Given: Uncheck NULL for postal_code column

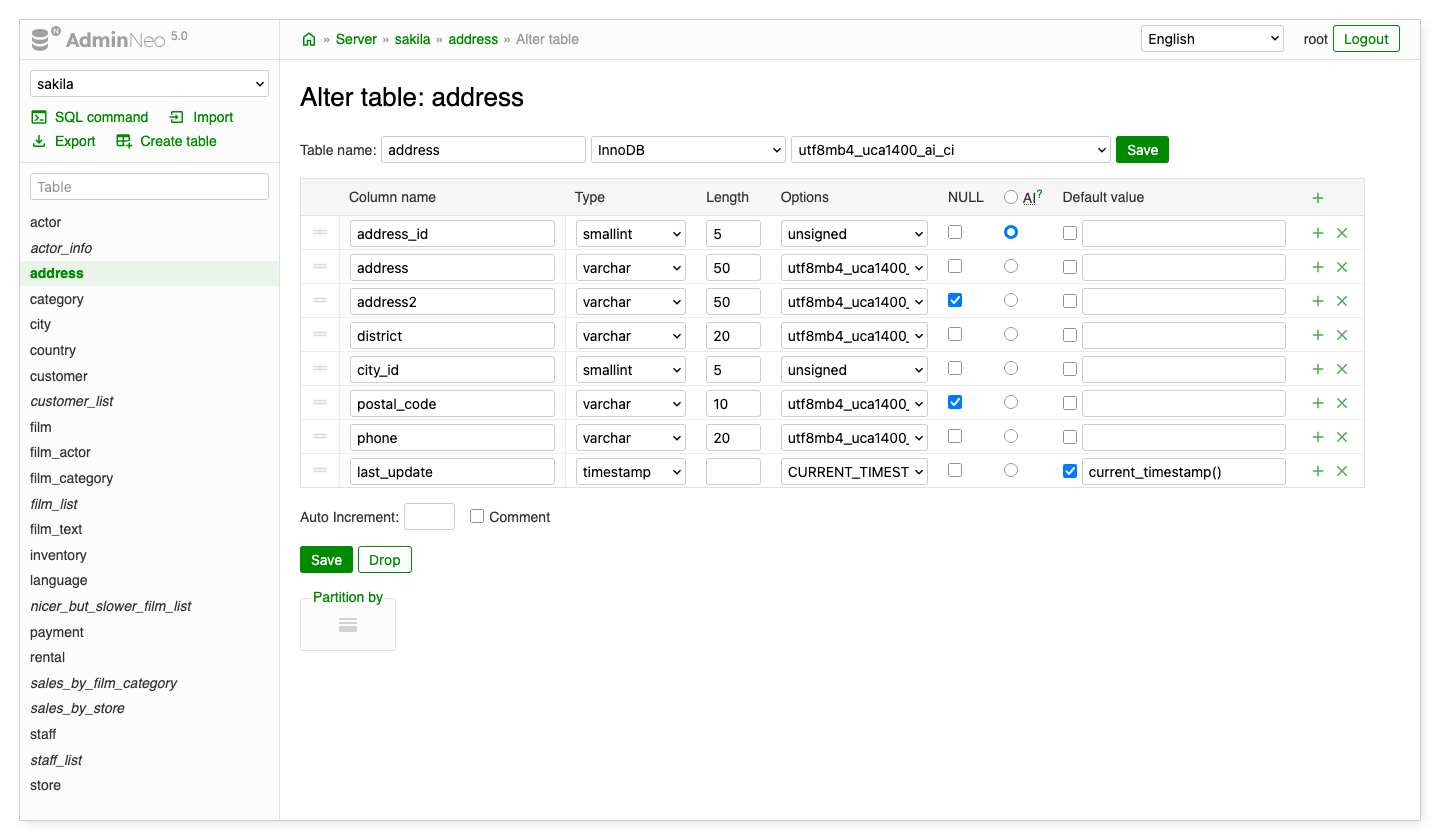Looking at the screenshot, I should coord(955,402).
